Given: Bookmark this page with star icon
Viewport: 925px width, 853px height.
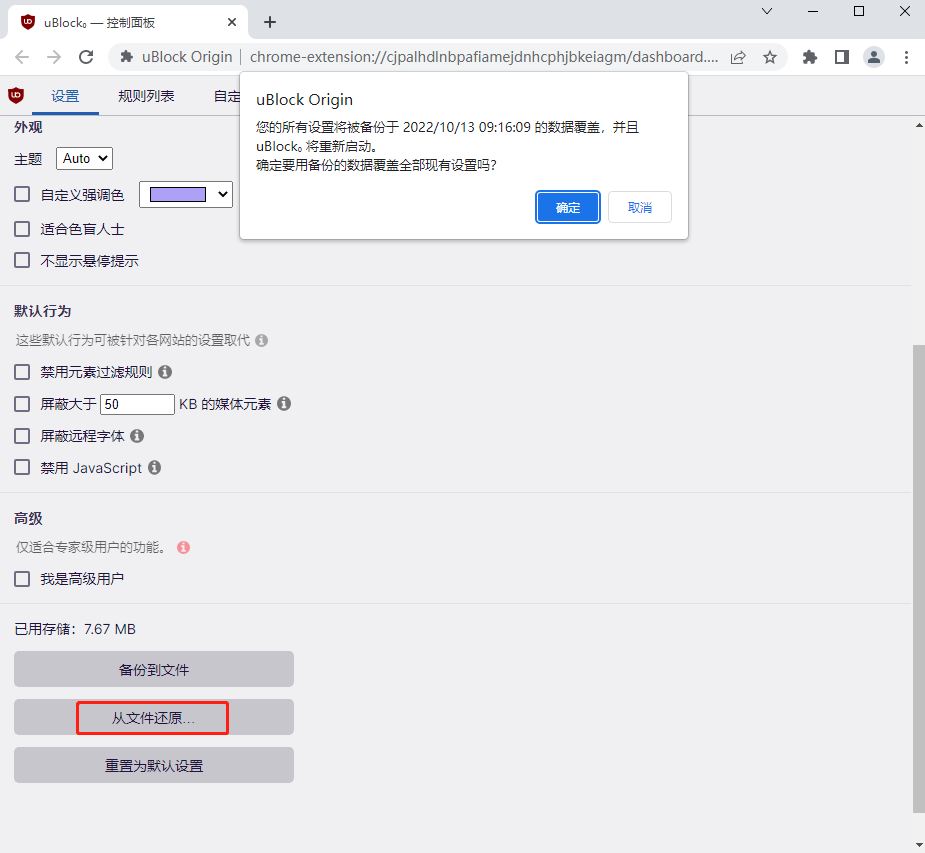Looking at the screenshot, I should pos(770,57).
